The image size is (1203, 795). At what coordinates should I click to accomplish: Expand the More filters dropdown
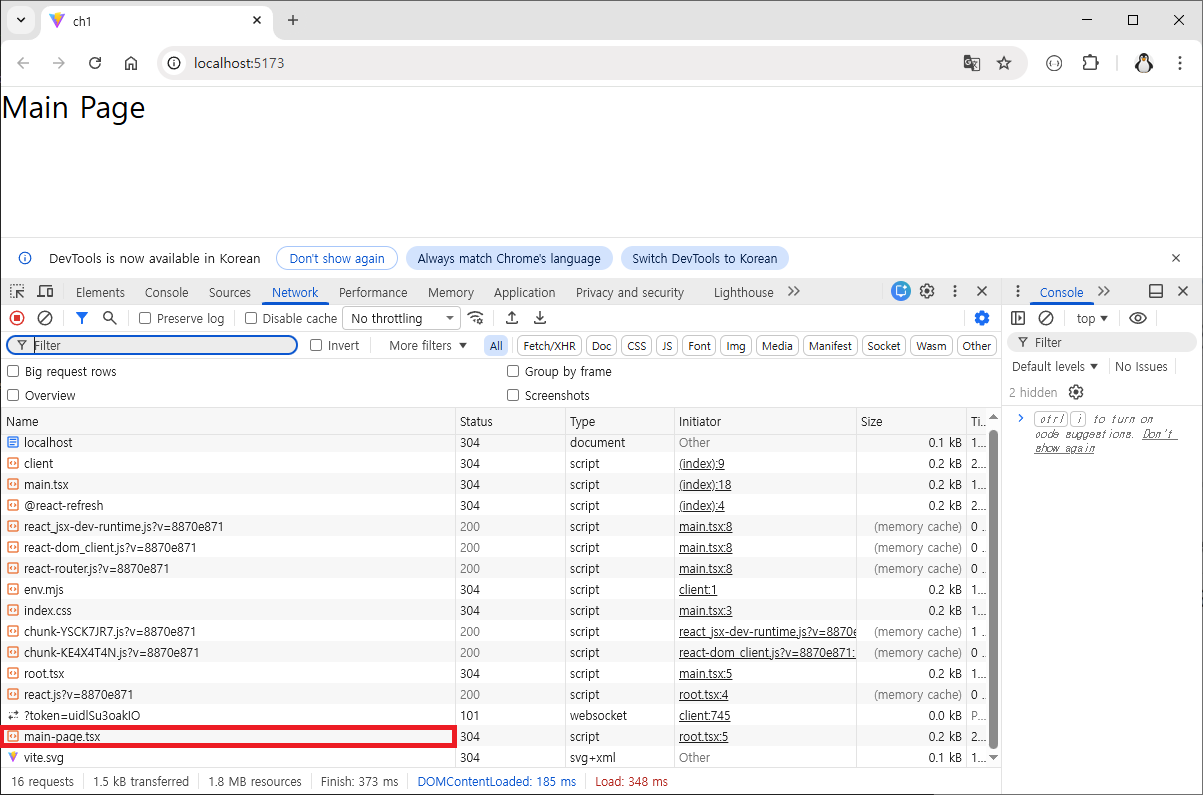tap(428, 345)
